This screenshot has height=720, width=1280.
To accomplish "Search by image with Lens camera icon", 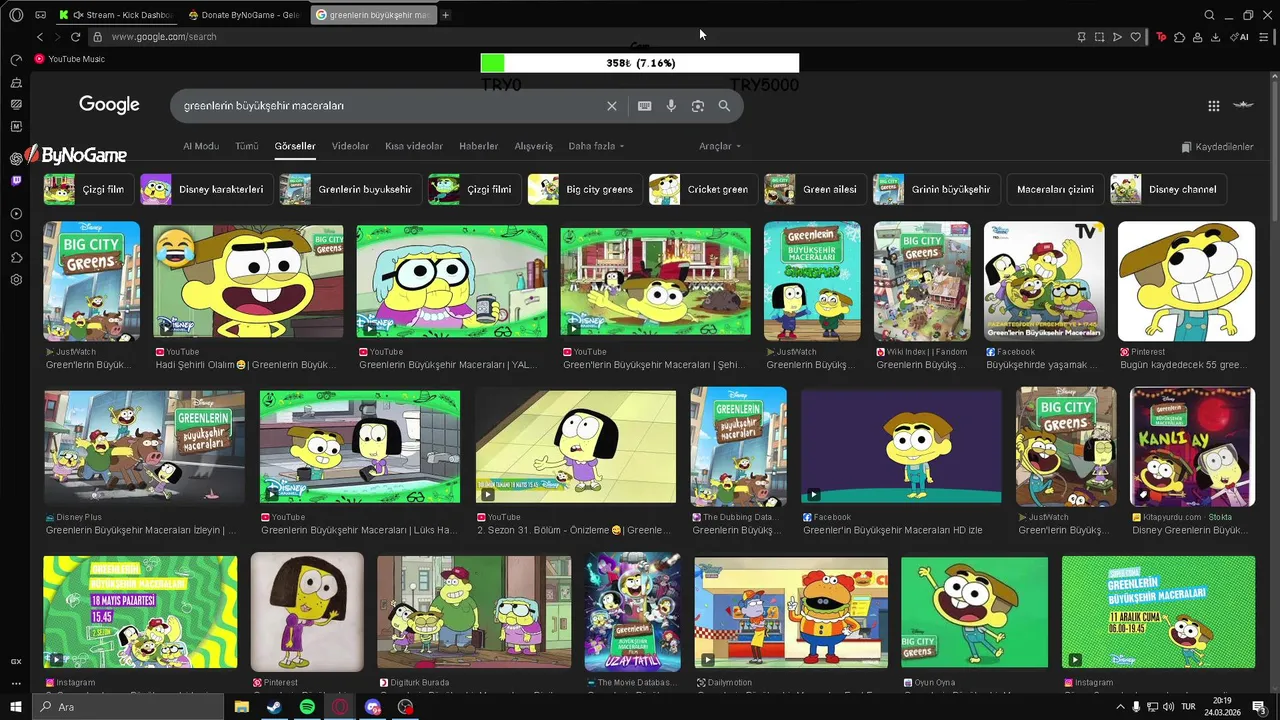I will coord(698,106).
